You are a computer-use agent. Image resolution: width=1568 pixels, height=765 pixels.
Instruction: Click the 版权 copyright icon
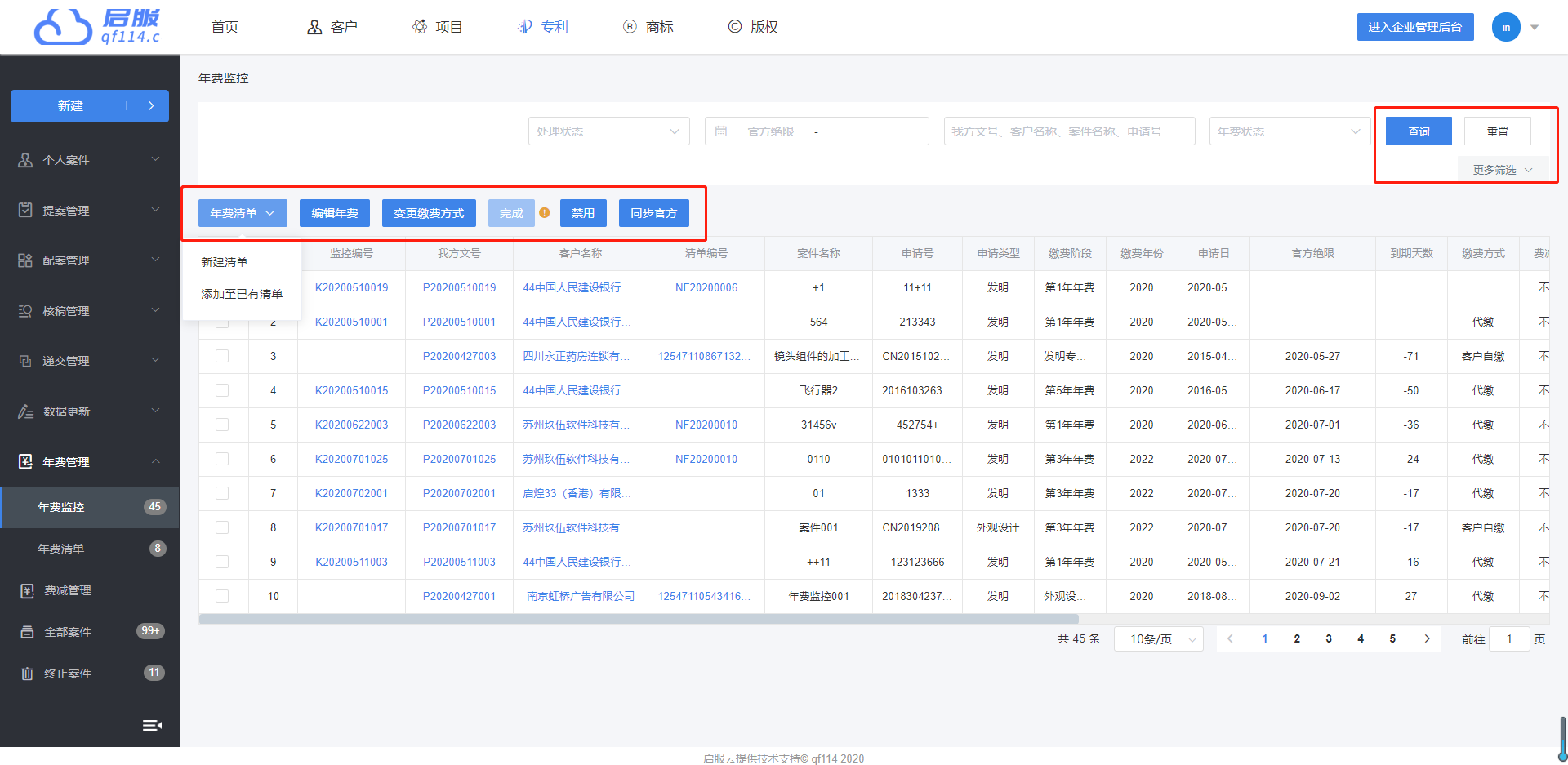point(735,27)
